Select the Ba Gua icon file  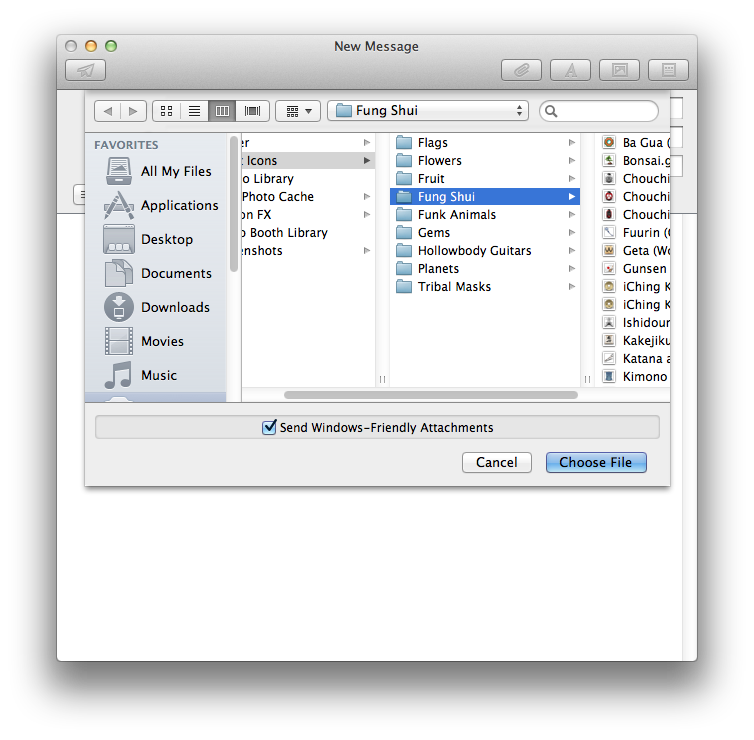click(632, 142)
